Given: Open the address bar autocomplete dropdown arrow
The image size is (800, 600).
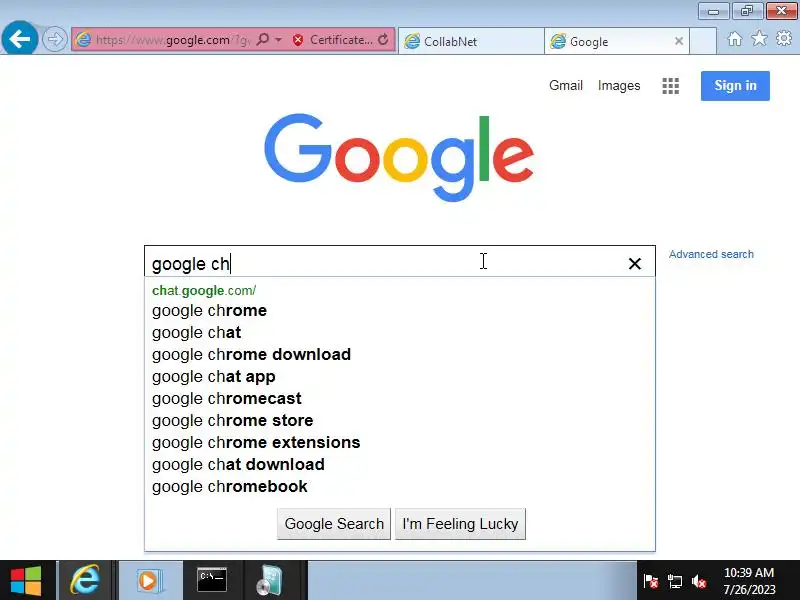Looking at the screenshot, I should point(279,39).
